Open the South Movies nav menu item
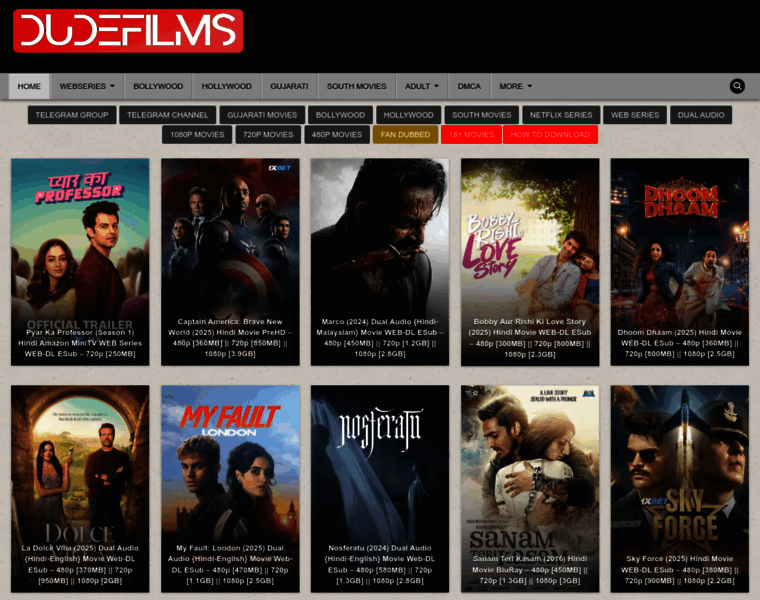The height and width of the screenshot is (600, 760). click(x=356, y=86)
